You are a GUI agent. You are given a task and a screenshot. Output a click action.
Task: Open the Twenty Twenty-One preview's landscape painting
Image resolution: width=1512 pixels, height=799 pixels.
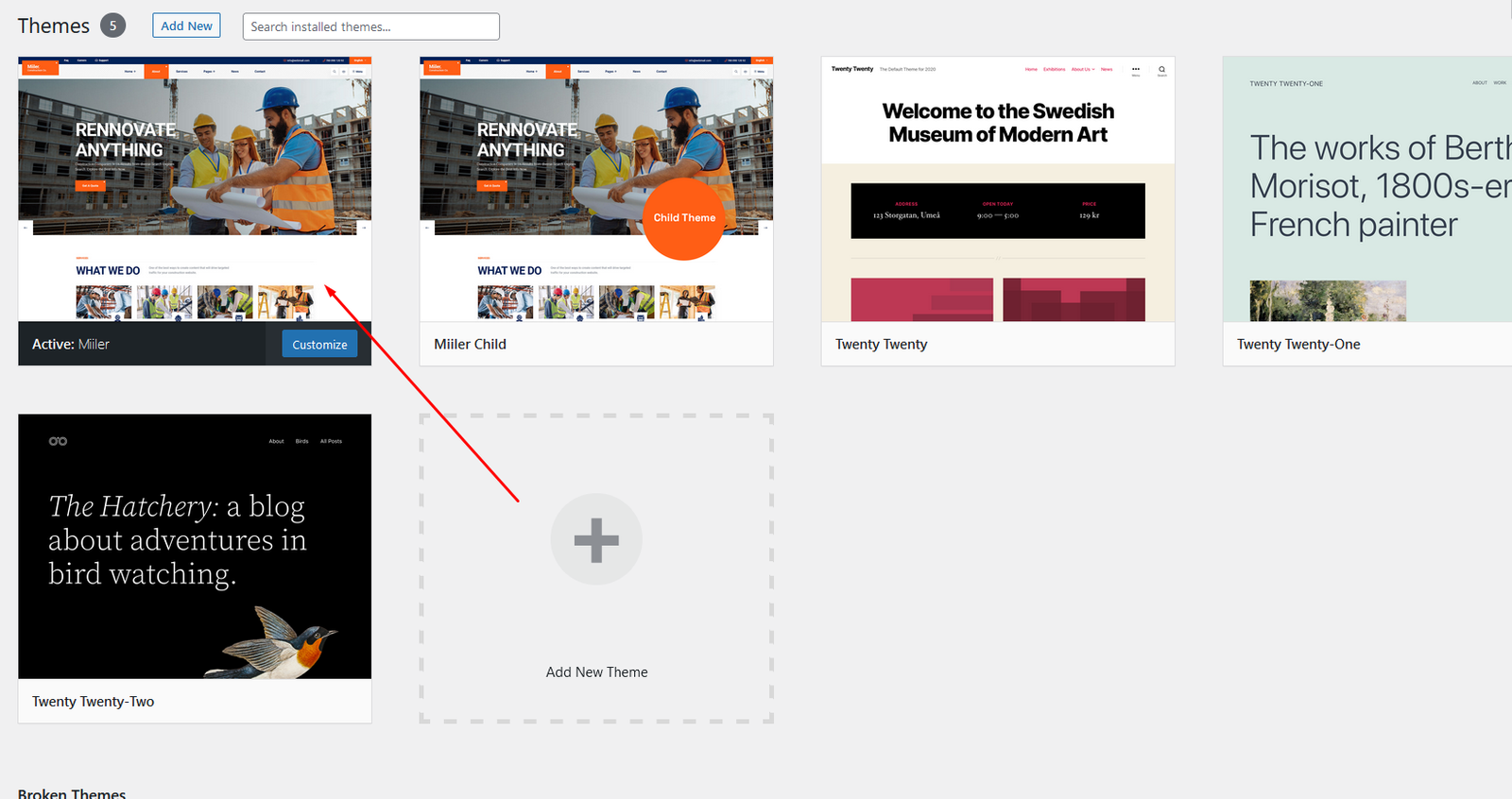coord(1327,301)
